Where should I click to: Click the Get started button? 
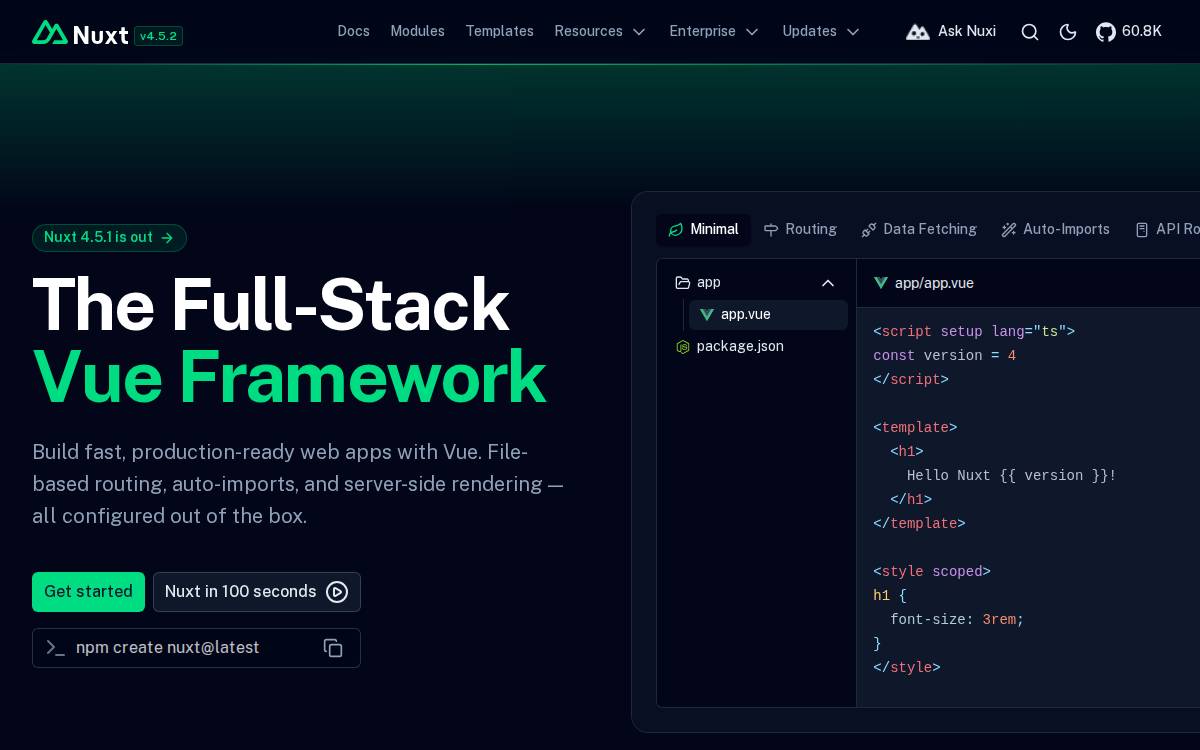[88, 592]
